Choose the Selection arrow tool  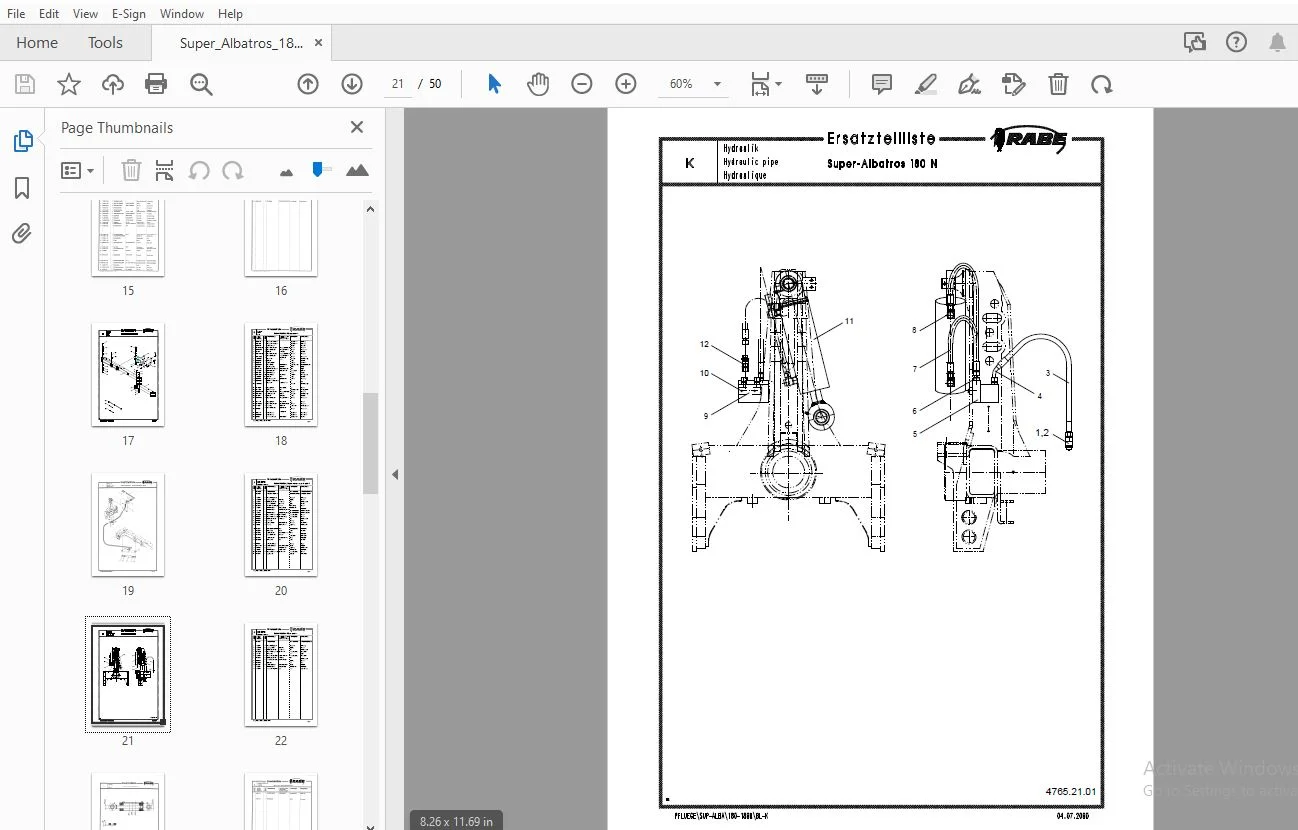click(494, 85)
